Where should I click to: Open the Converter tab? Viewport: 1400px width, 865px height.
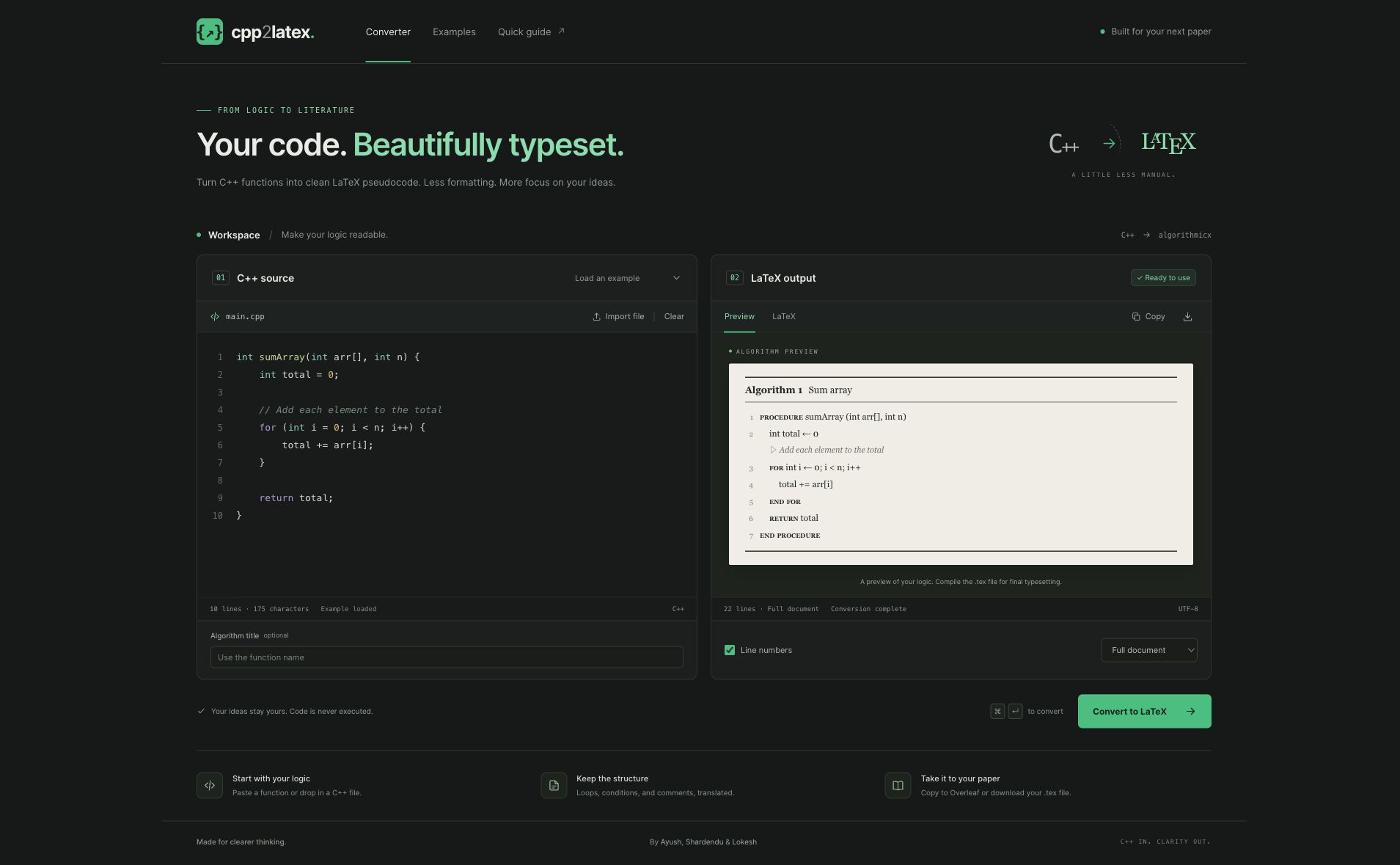coord(388,32)
